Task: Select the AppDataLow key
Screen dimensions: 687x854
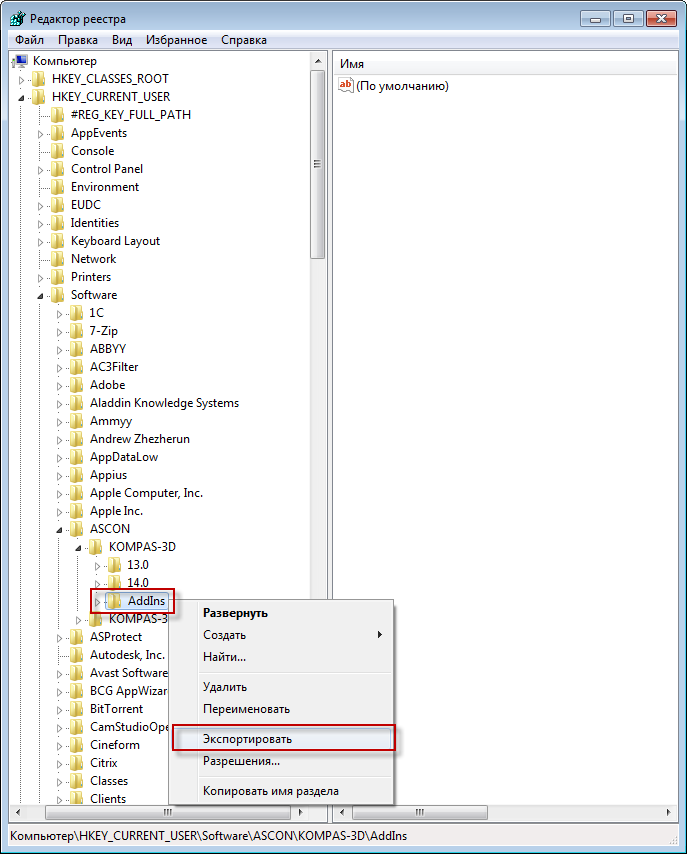Action: click(x=124, y=457)
